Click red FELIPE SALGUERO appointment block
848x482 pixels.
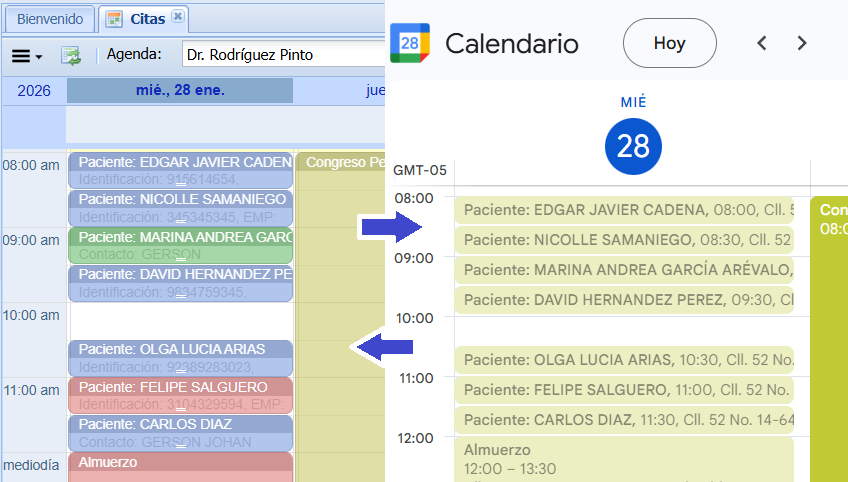tap(181, 395)
